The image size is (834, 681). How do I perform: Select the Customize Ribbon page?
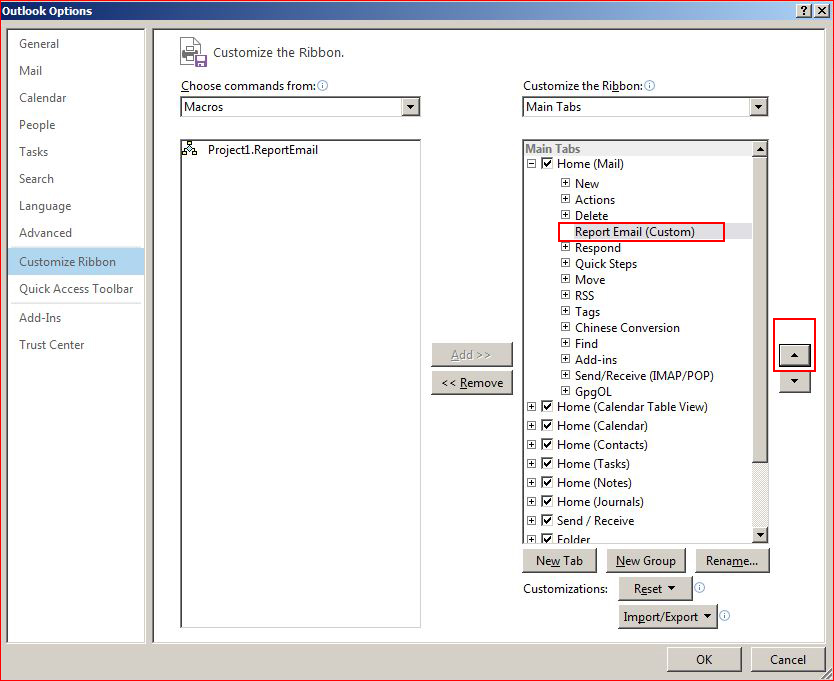click(76, 262)
